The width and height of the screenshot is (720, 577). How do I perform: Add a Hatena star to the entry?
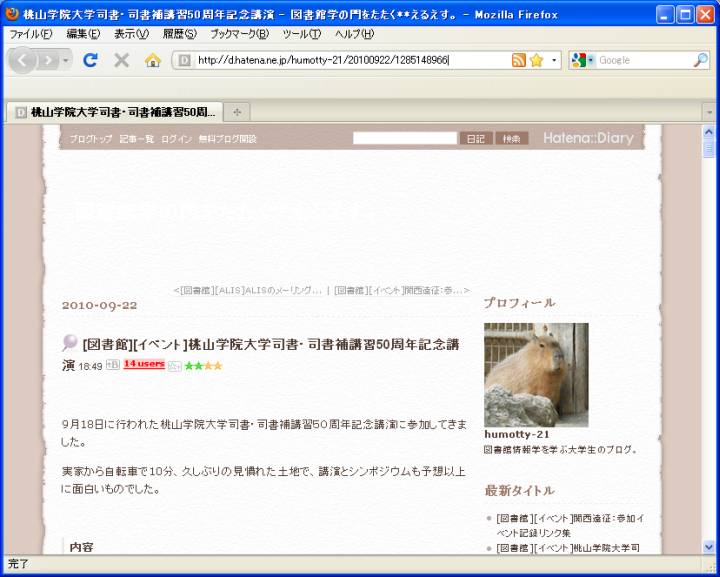(x=174, y=366)
